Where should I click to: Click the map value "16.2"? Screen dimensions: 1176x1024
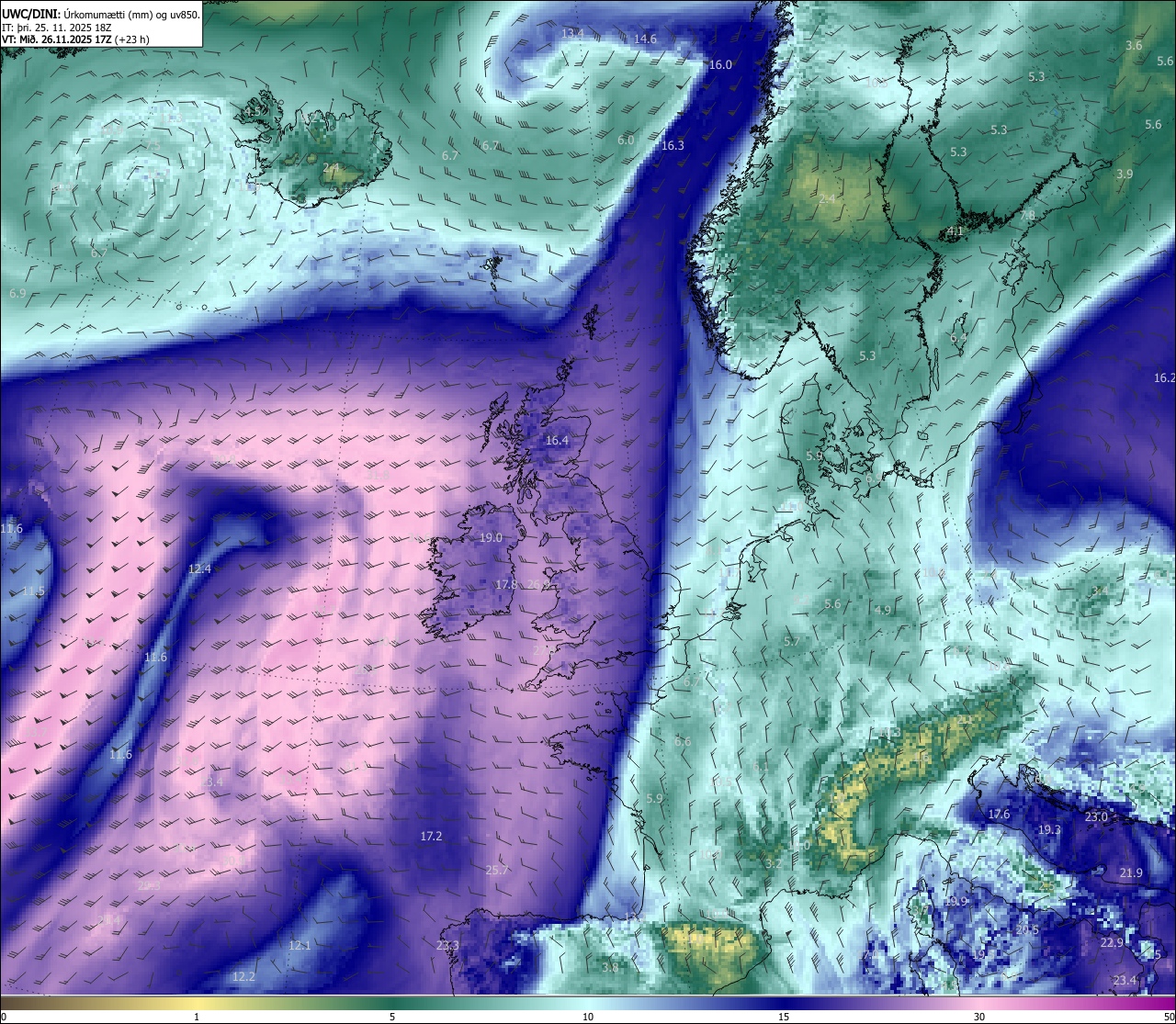1164,378
